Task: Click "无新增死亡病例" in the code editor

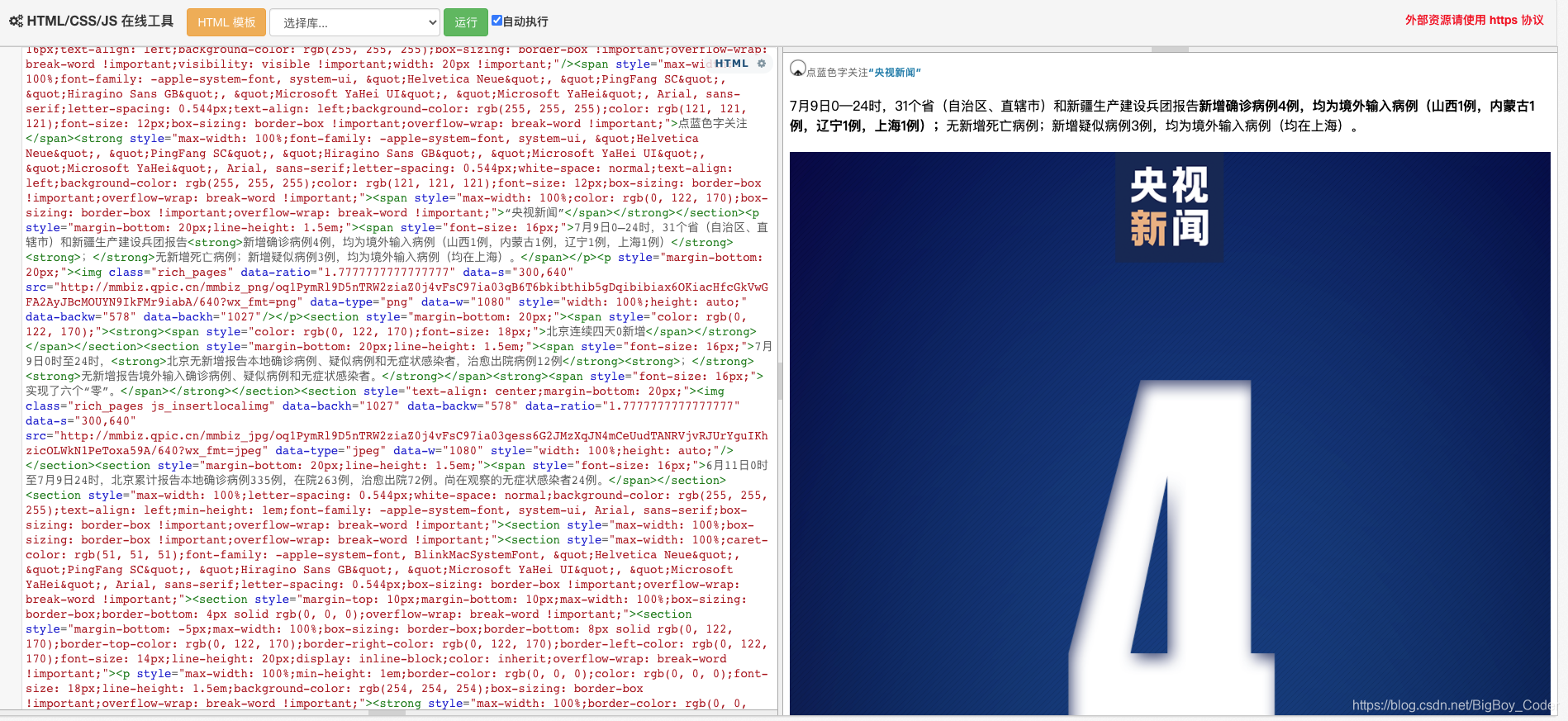Action: [195, 258]
